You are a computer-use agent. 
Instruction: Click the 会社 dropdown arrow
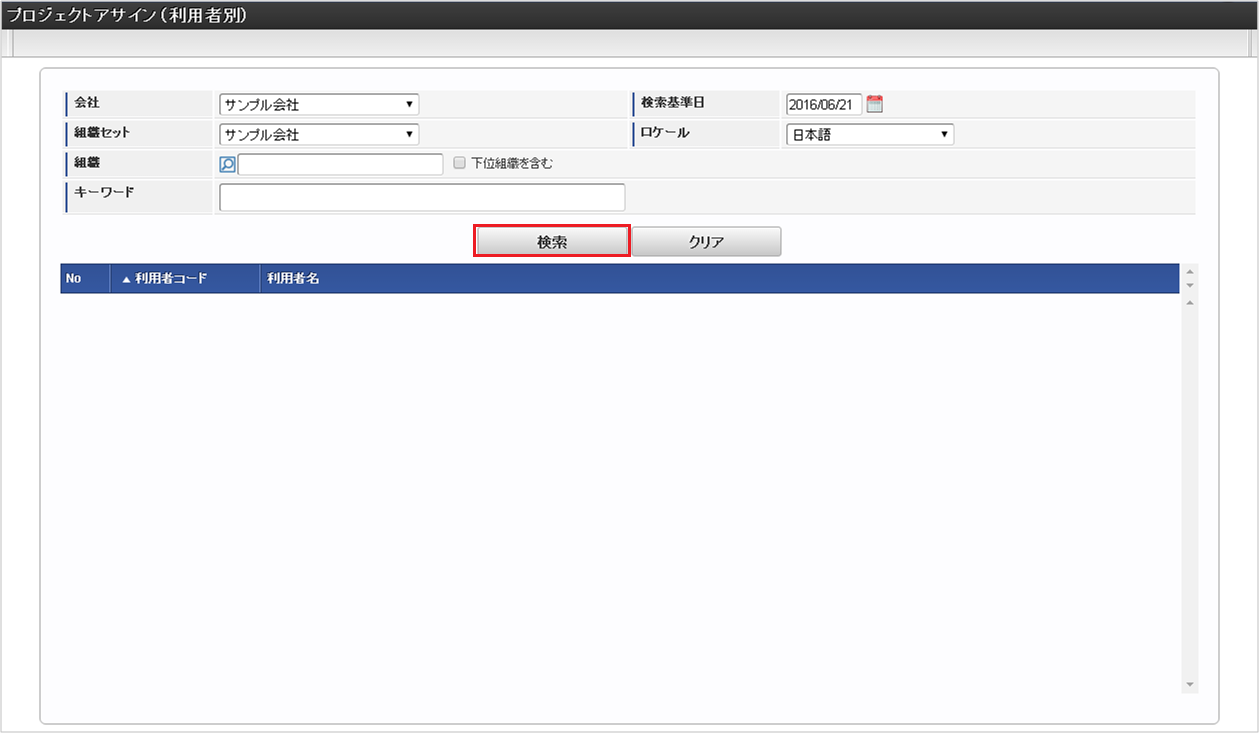coord(409,103)
